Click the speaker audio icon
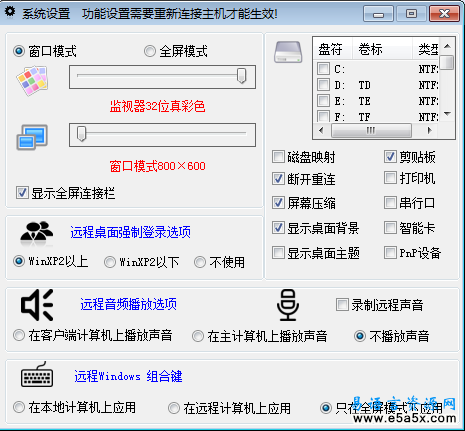465x431 pixels. click(x=37, y=305)
